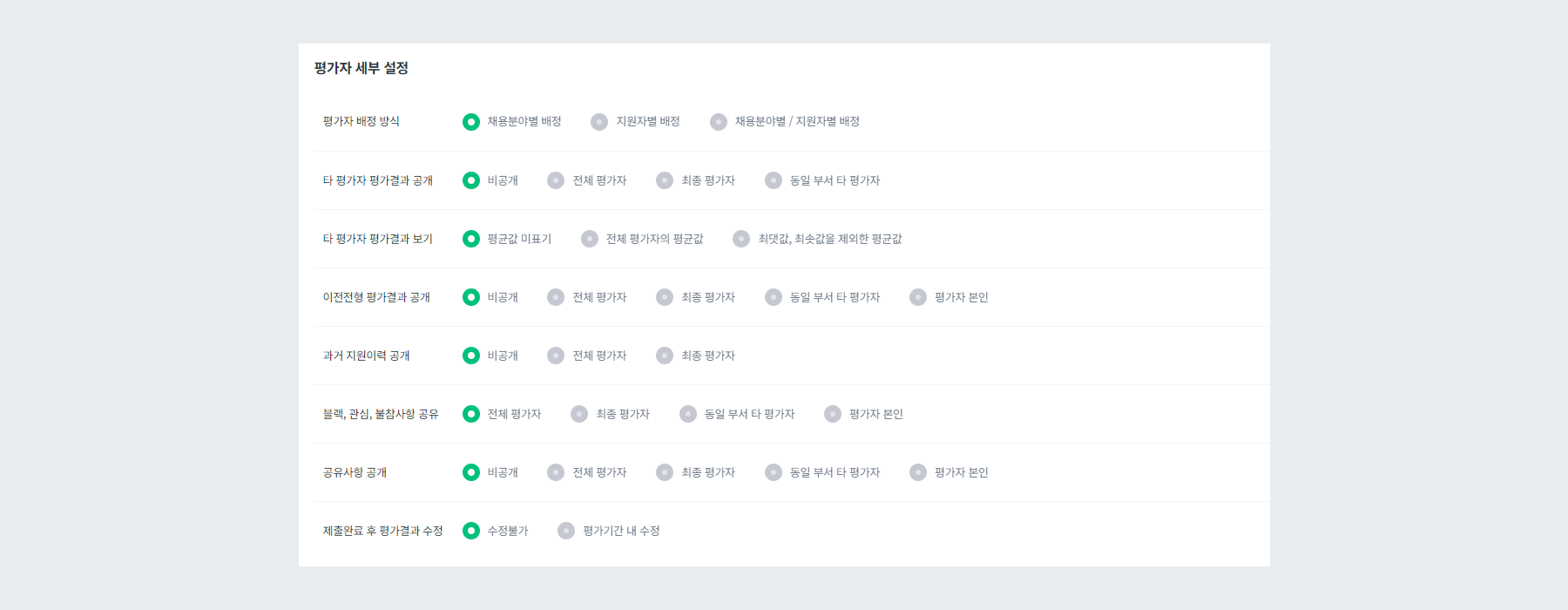Select 평가자 본인 in 블랙, 관심, 불참사항 공유
Image resolution: width=1568 pixels, height=610 pixels.
(832, 413)
